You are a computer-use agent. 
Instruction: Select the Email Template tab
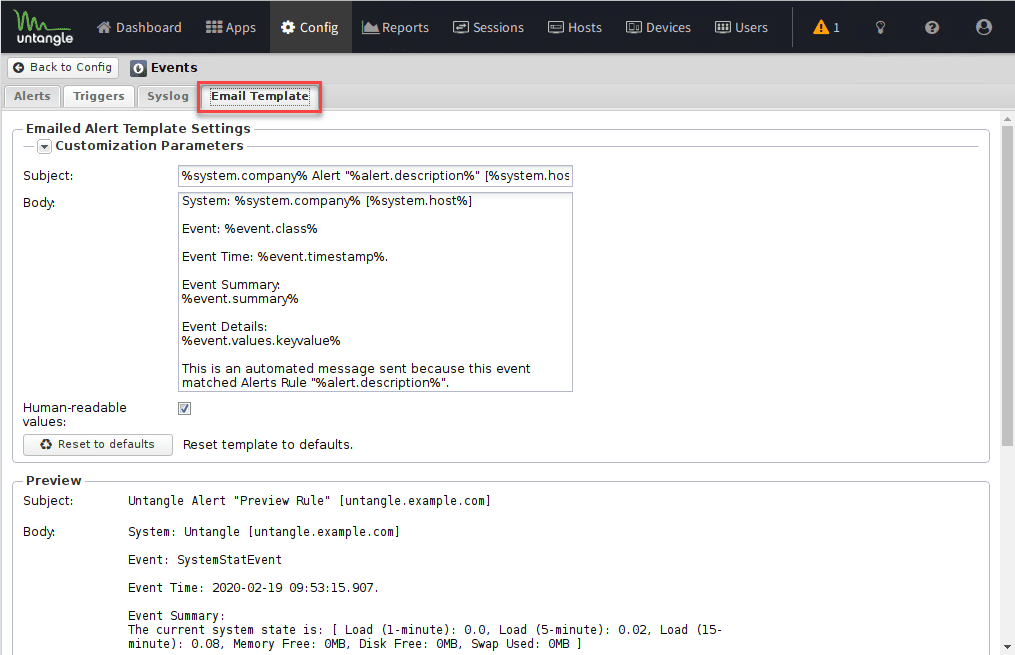[x=260, y=96]
